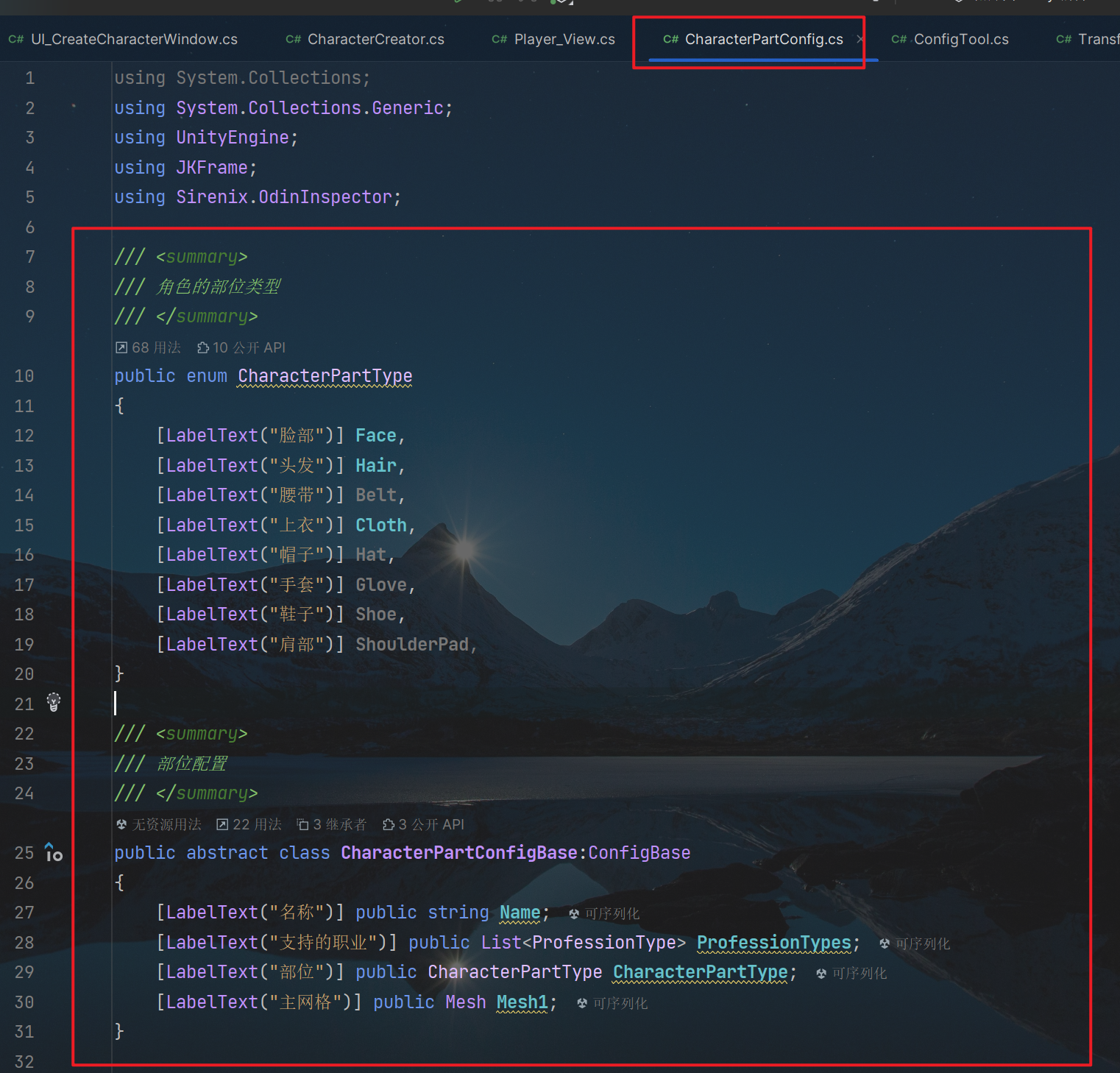Click the 3 公开 API hint above the class

coord(424,824)
